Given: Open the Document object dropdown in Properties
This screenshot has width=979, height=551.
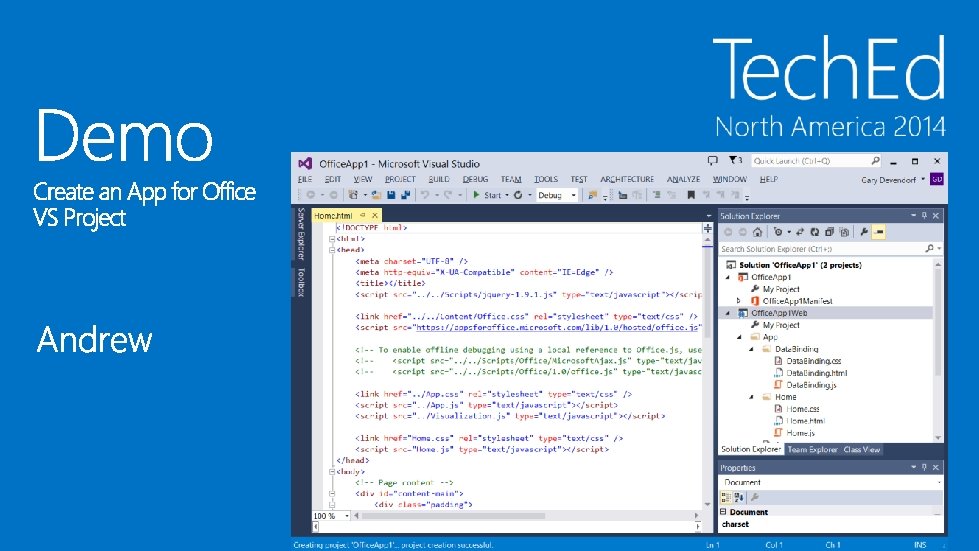Looking at the screenshot, I should point(939,482).
